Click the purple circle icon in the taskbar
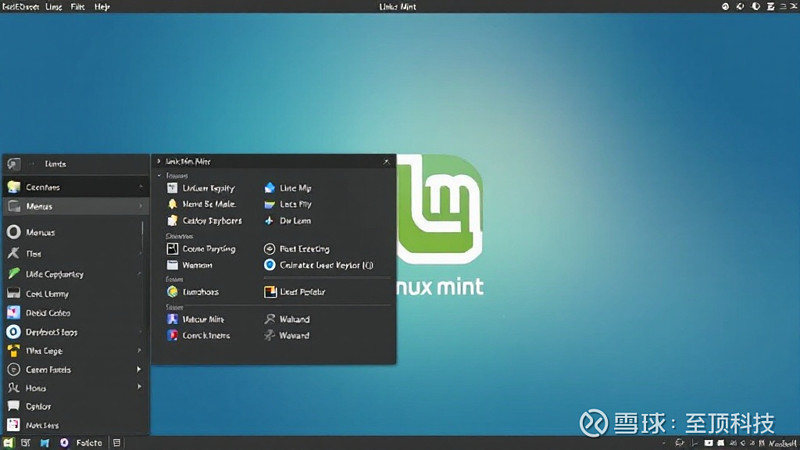This screenshot has width=800, height=450. pos(64,442)
